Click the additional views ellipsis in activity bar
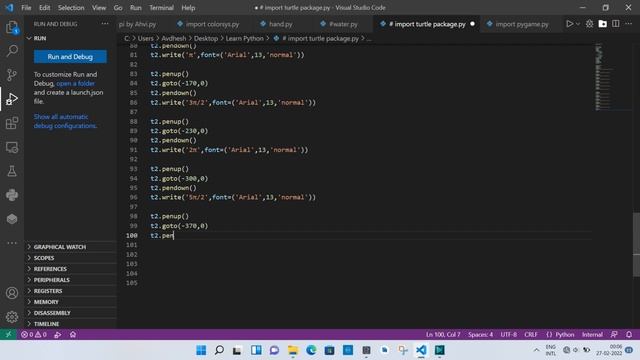 (12, 243)
